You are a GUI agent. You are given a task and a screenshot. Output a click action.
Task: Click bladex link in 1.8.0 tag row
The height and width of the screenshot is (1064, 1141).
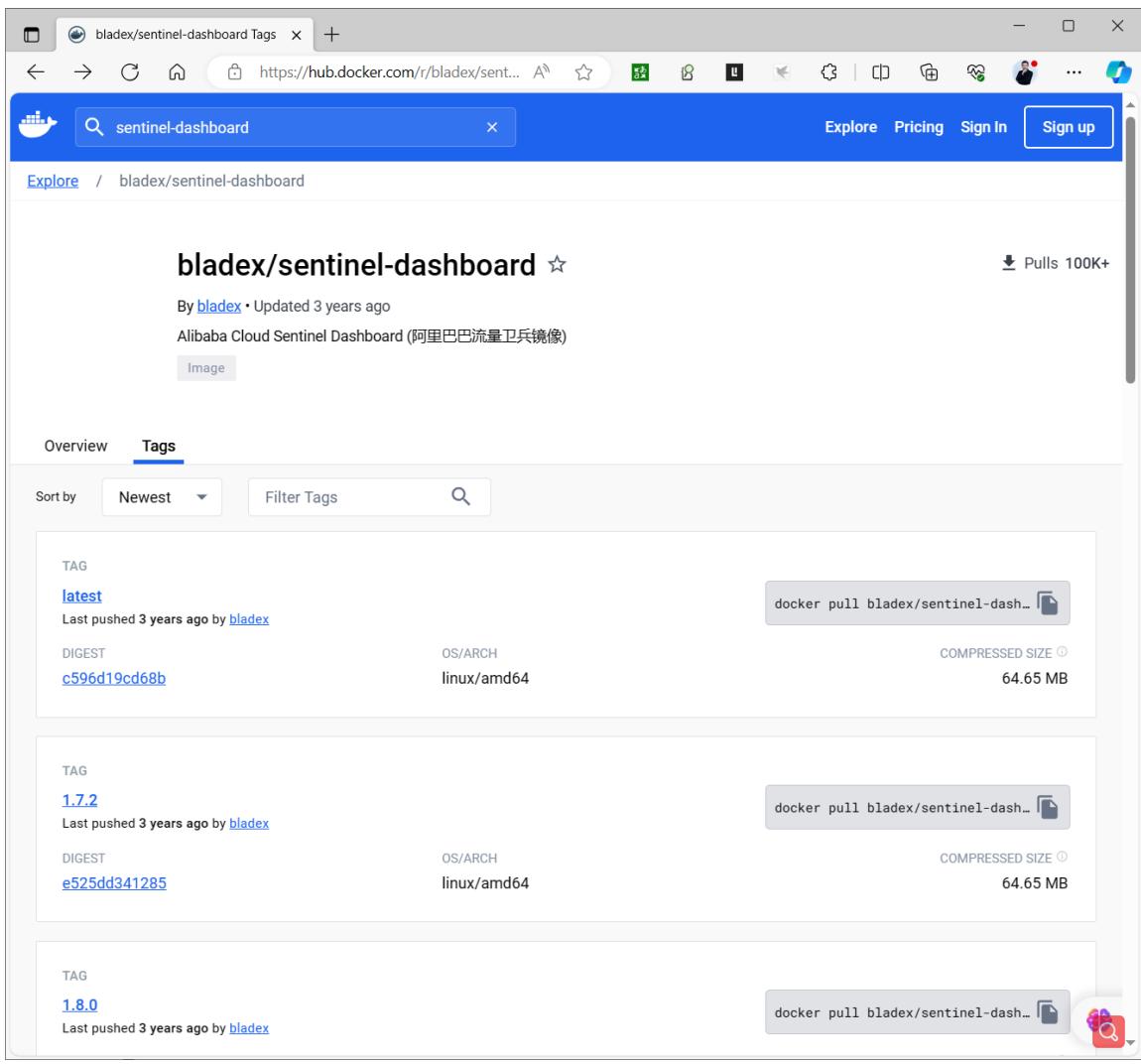coord(249,1027)
